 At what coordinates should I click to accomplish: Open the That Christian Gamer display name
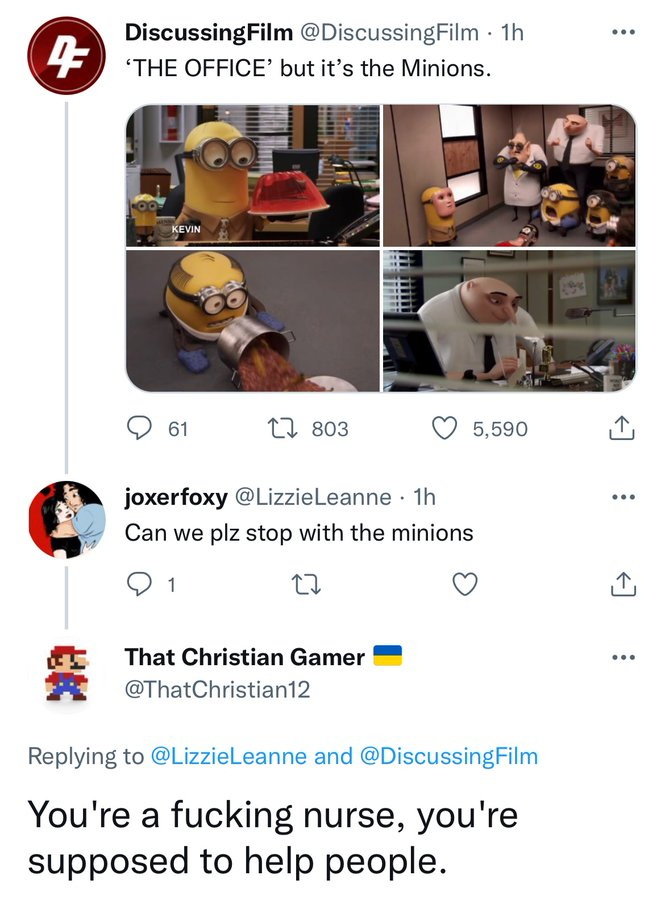(244, 657)
